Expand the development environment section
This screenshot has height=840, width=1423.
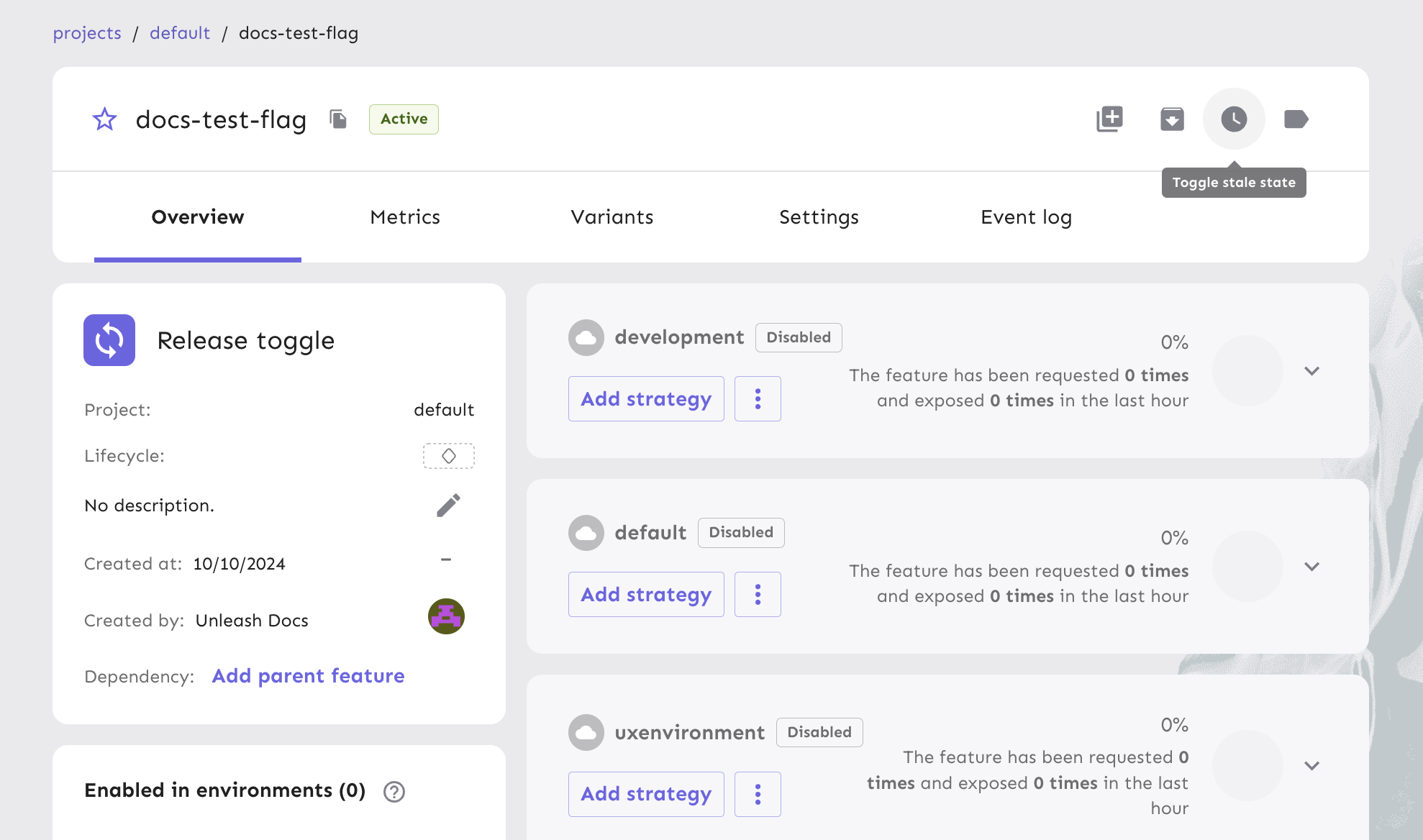(1312, 371)
